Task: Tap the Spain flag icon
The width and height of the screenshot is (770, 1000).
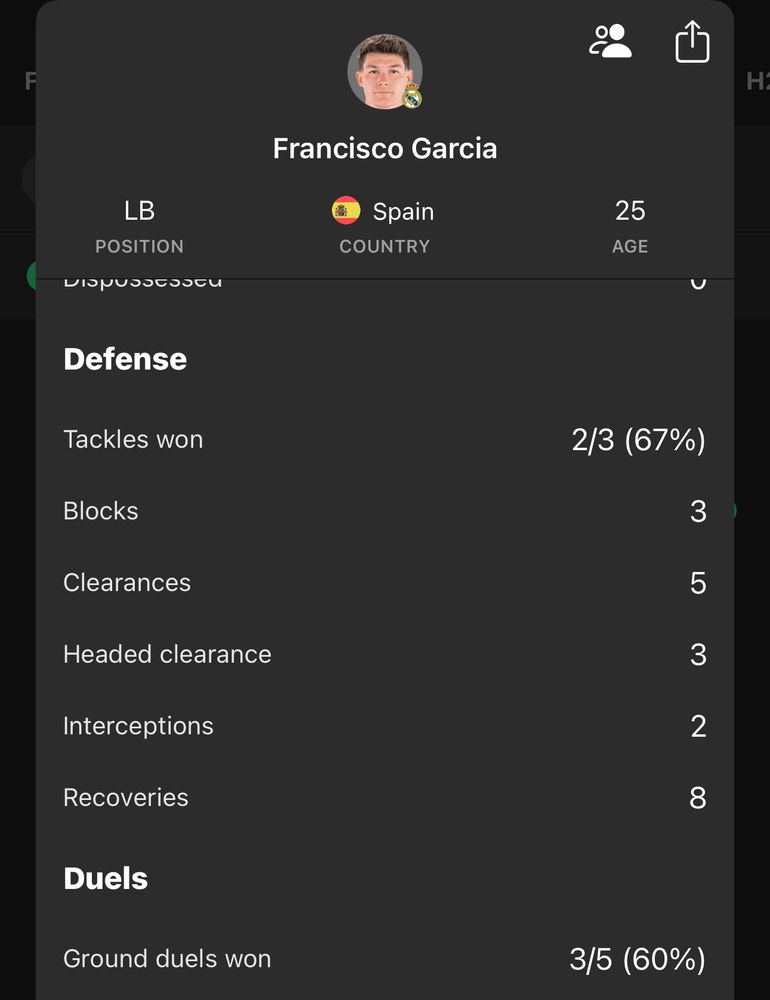Action: (x=346, y=211)
